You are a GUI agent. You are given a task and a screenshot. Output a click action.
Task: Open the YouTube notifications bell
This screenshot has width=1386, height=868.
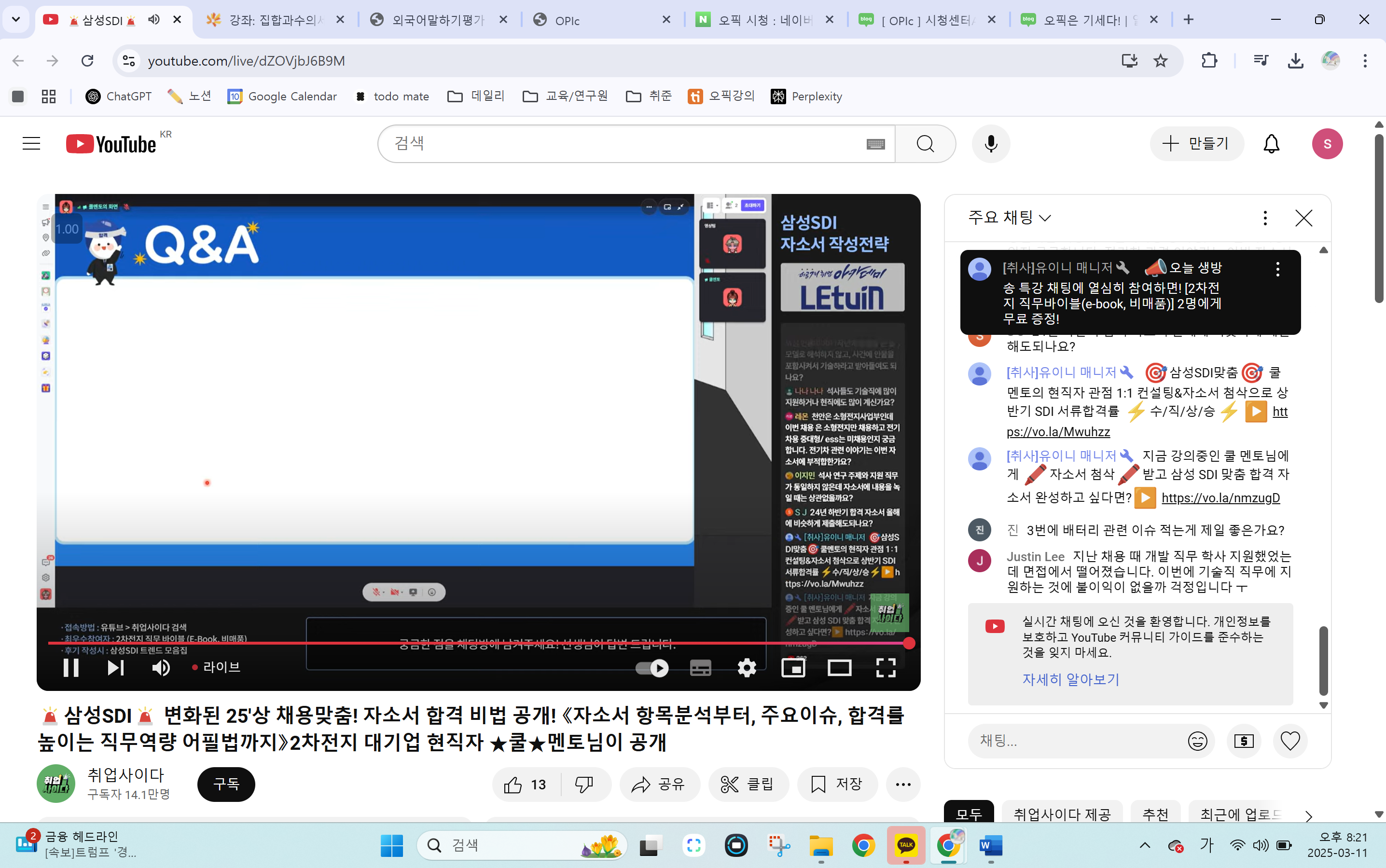pos(1271,143)
